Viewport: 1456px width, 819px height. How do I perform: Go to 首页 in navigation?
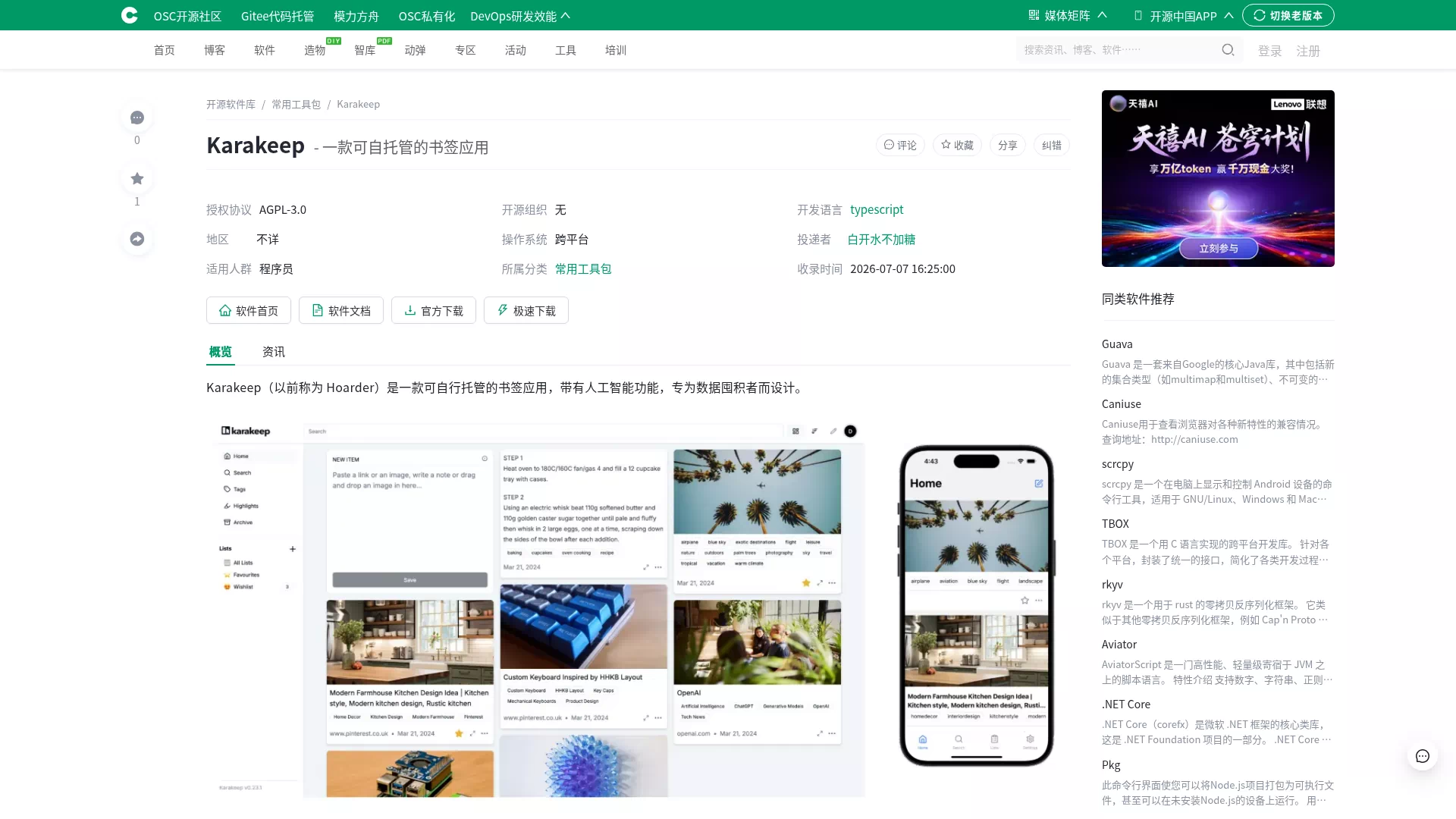(x=165, y=50)
